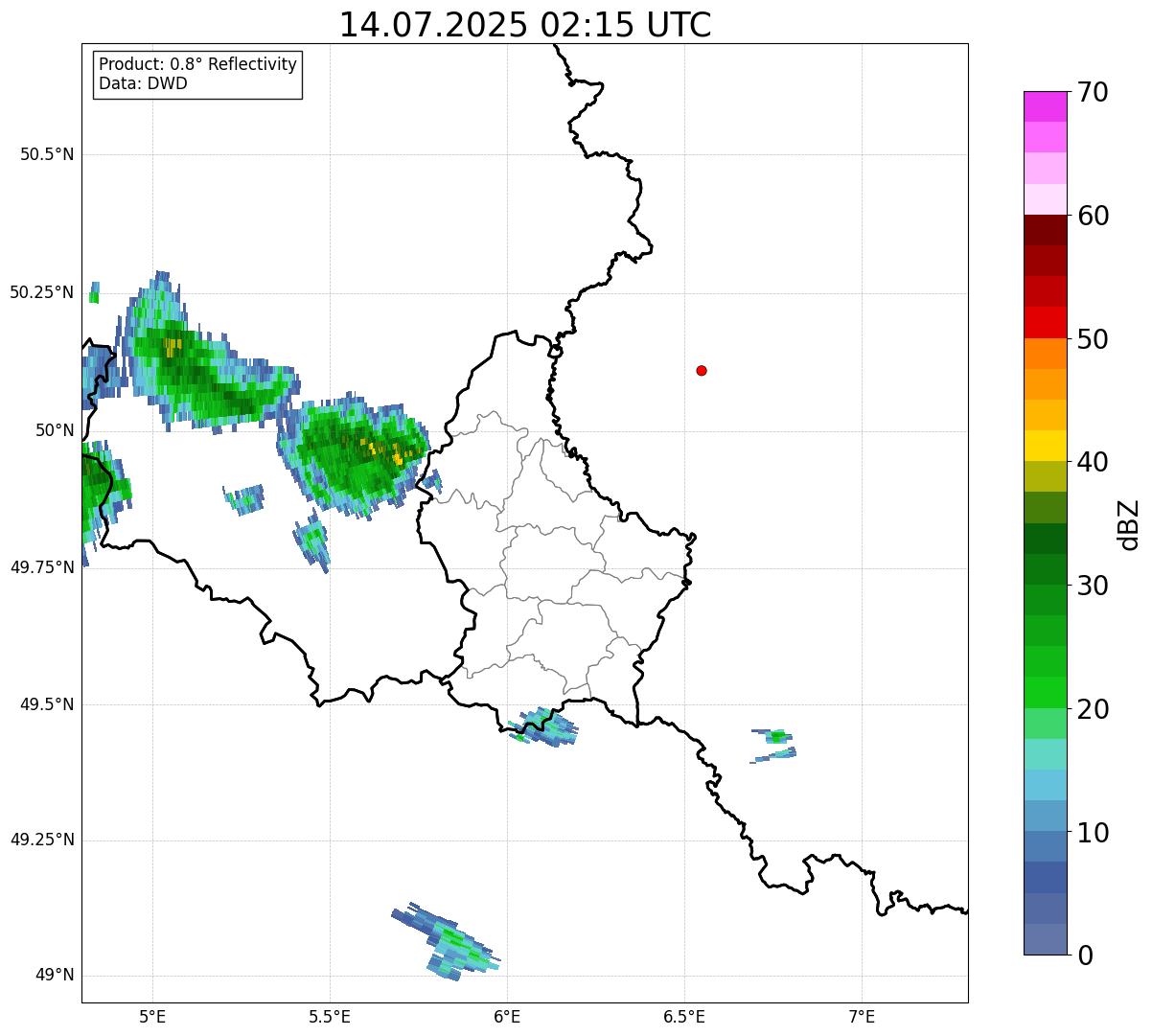Click the 60 colorbar tick label
The height and width of the screenshot is (1036, 1152).
[x=1093, y=216]
